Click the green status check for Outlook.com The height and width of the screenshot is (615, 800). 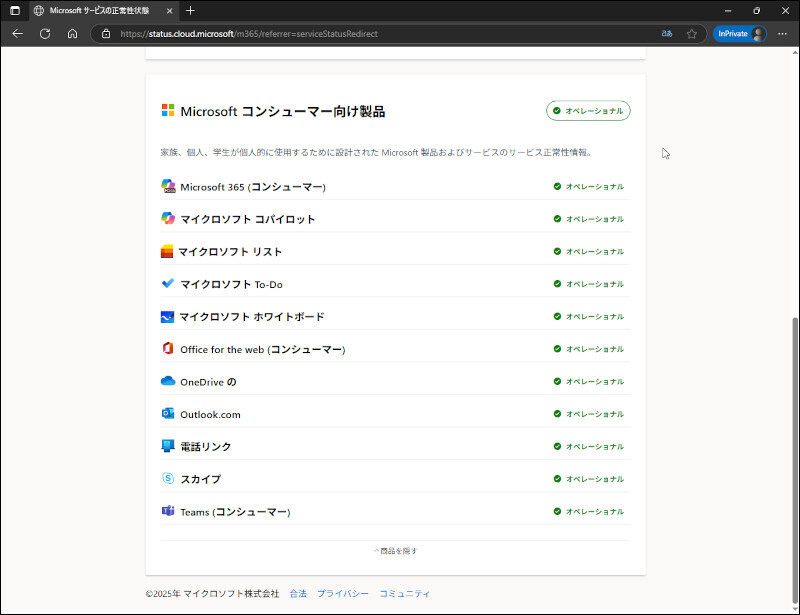(557, 414)
